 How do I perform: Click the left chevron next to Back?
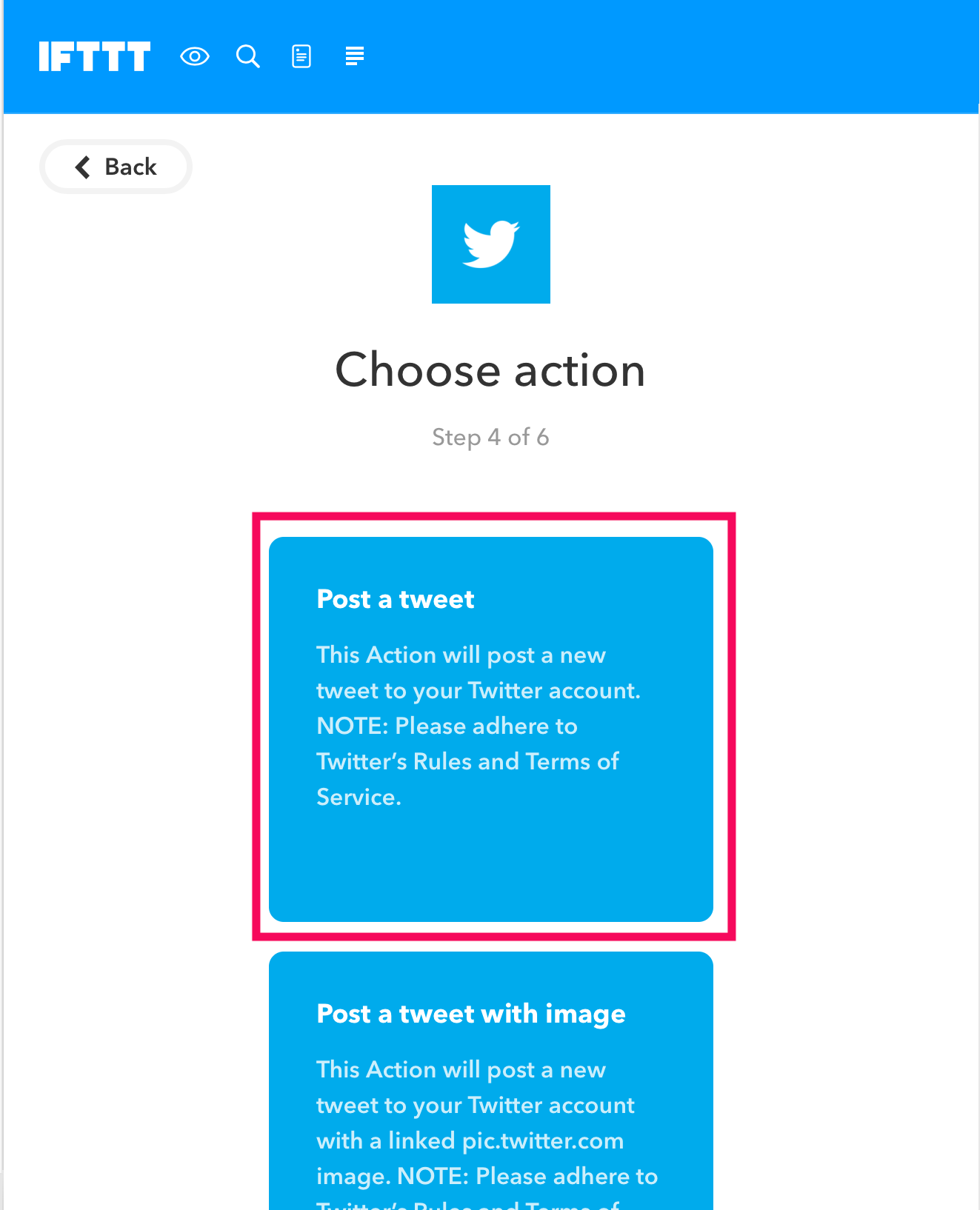pyautogui.click(x=83, y=167)
